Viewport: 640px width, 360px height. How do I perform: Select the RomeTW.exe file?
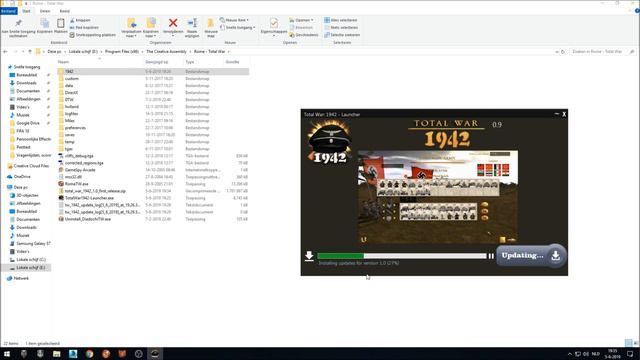pyautogui.click(x=76, y=184)
